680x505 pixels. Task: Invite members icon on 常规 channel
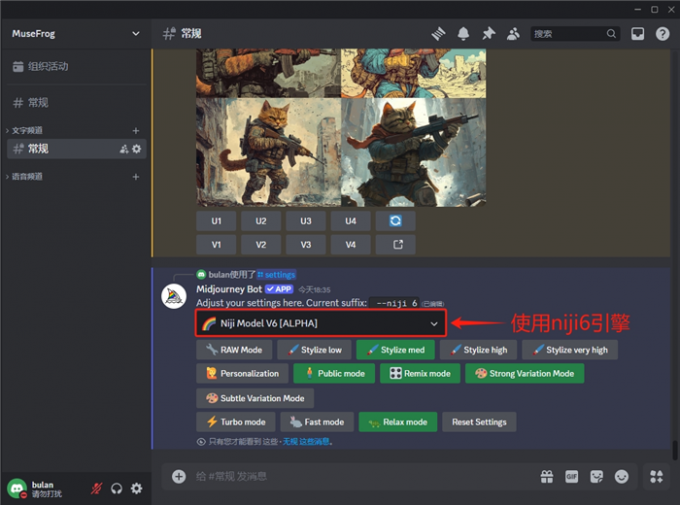(124, 149)
